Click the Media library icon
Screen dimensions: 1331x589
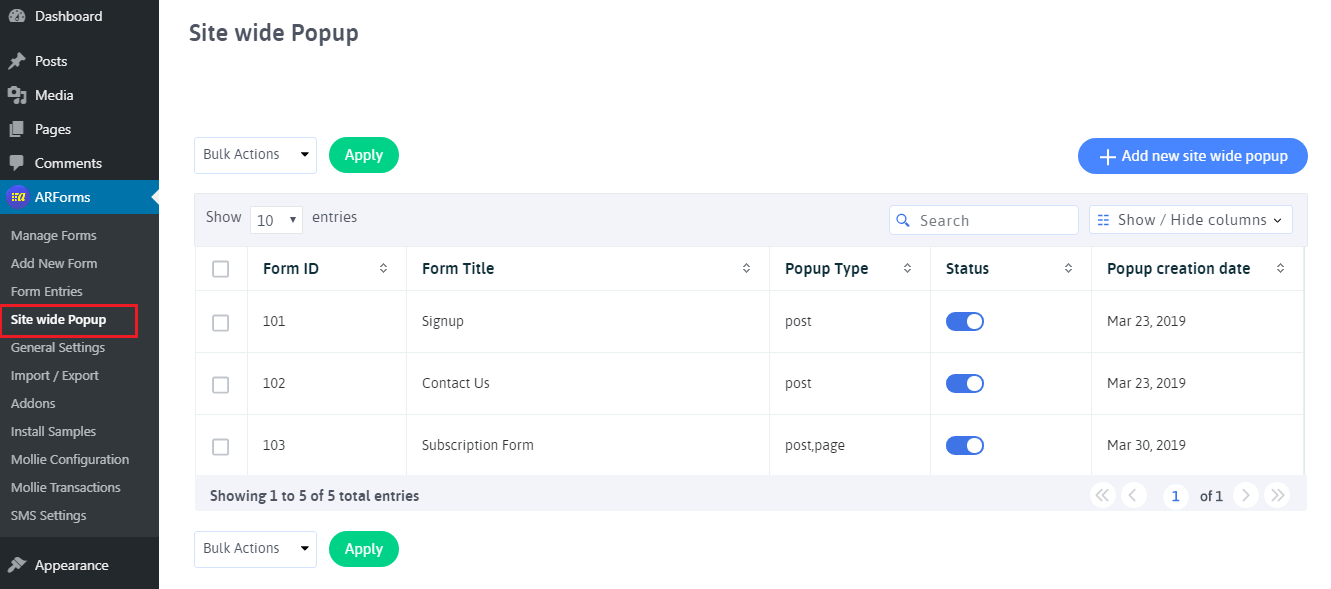pos(17,95)
